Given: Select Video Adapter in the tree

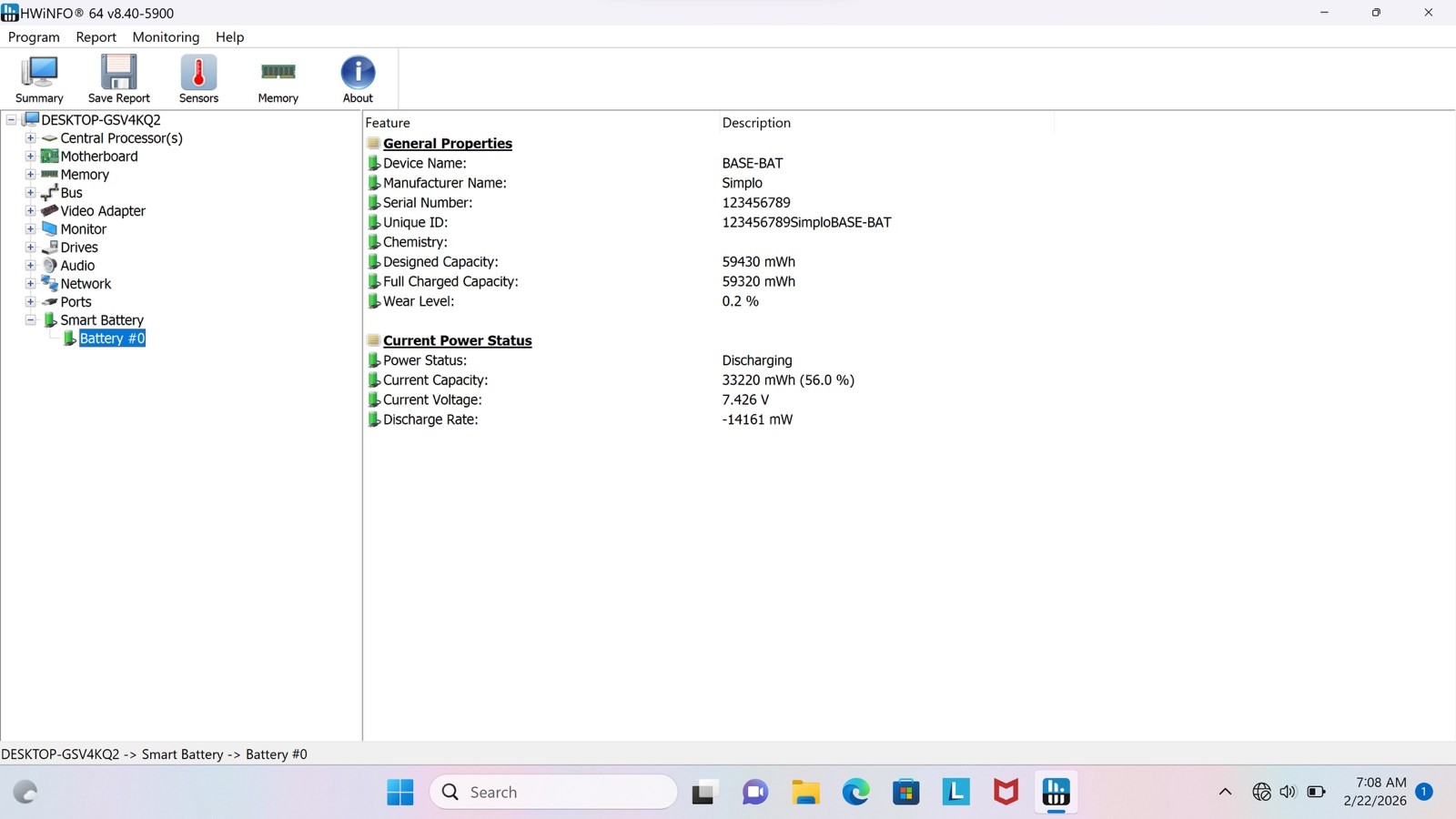Looking at the screenshot, I should pyautogui.click(x=103, y=211).
